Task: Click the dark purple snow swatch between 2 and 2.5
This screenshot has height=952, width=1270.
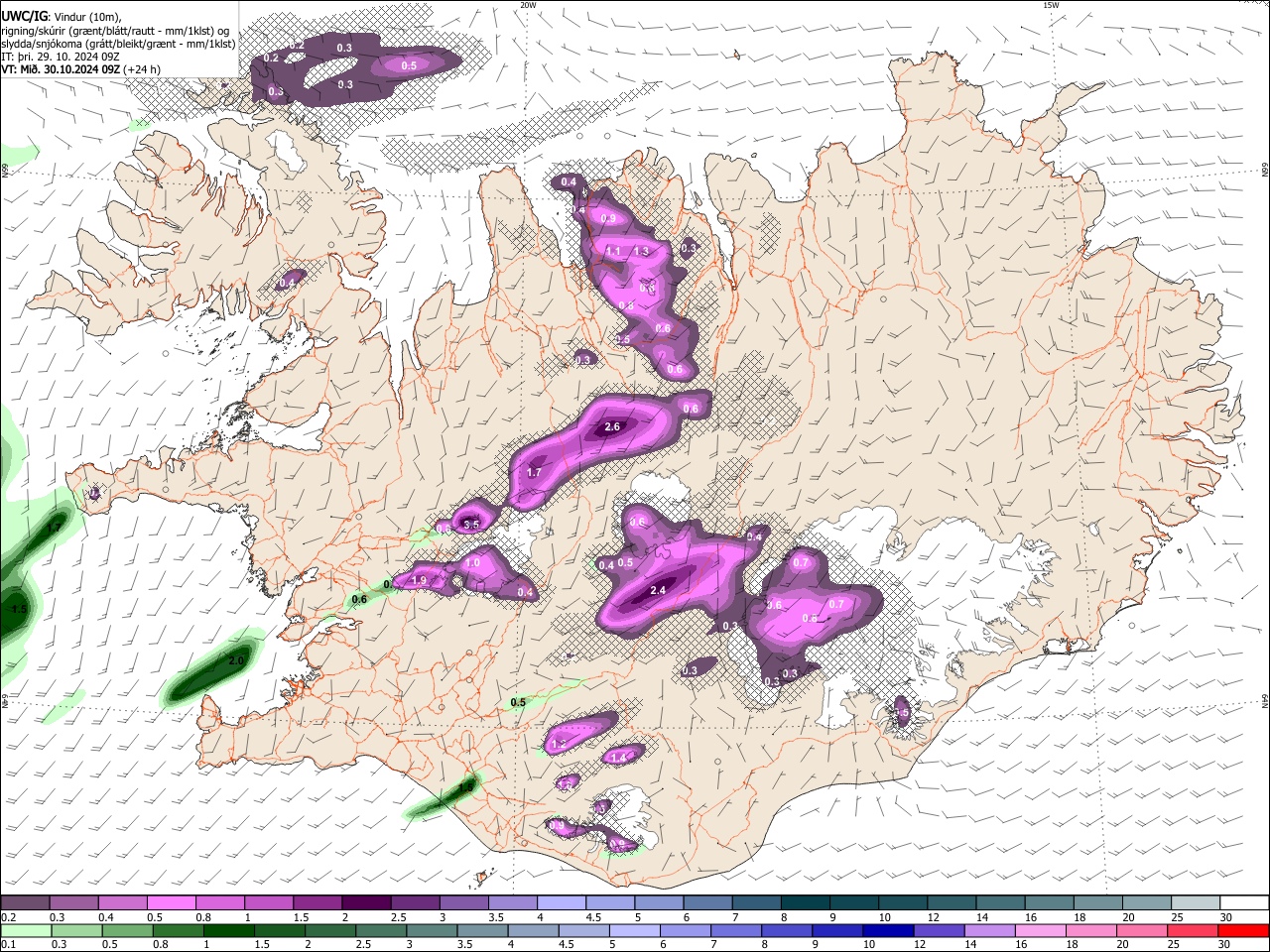Action: [x=365, y=903]
